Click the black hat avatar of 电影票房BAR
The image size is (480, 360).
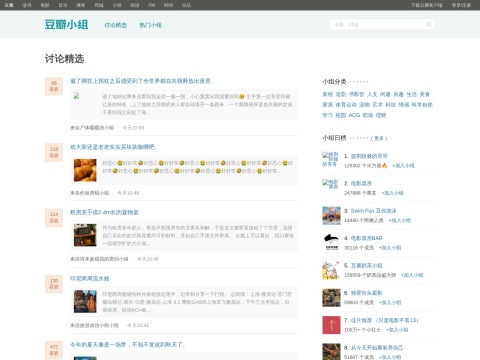(331, 243)
